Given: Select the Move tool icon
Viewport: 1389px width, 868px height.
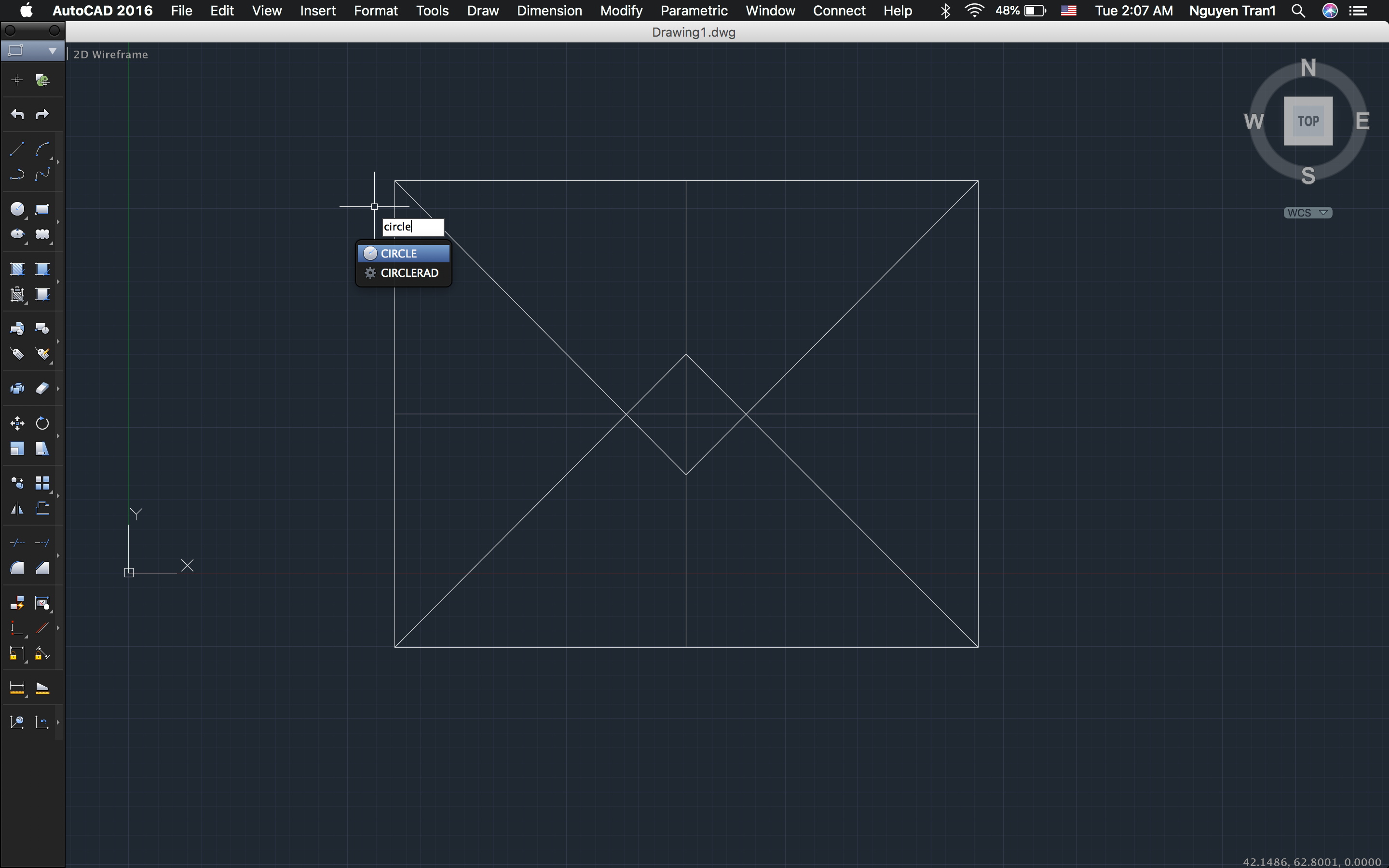Looking at the screenshot, I should coord(17,424).
